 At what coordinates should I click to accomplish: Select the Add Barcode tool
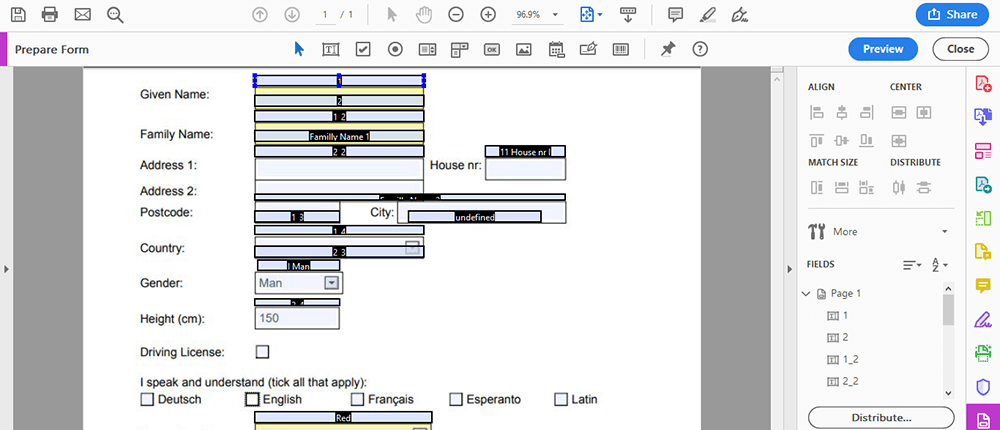pos(620,49)
